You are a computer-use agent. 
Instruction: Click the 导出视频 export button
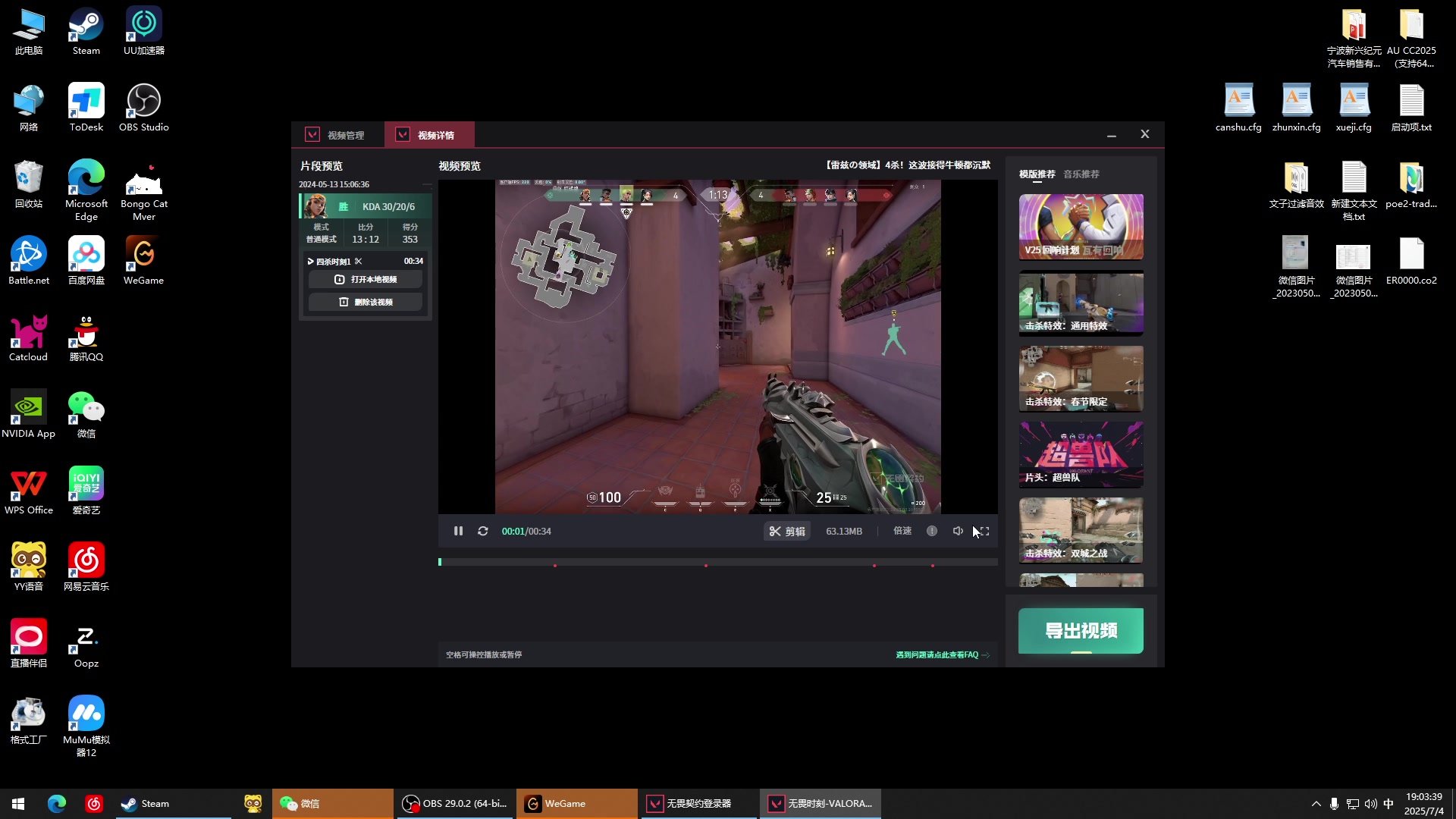(x=1081, y=631)
